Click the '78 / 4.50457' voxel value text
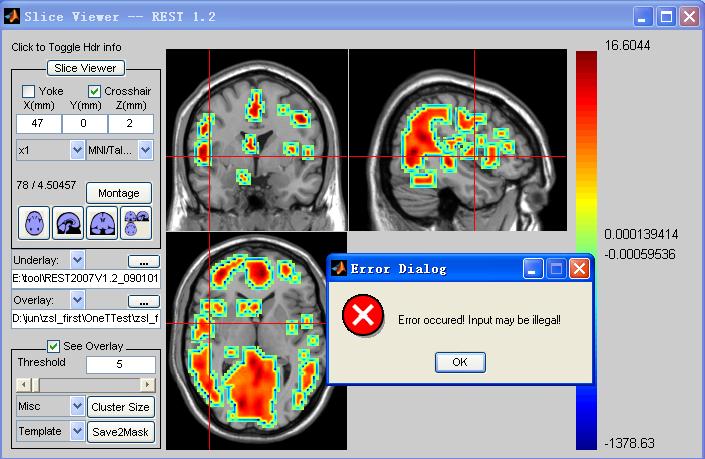Image resolution: width=705 pixels, height=459 pixels. click(46, 185)
